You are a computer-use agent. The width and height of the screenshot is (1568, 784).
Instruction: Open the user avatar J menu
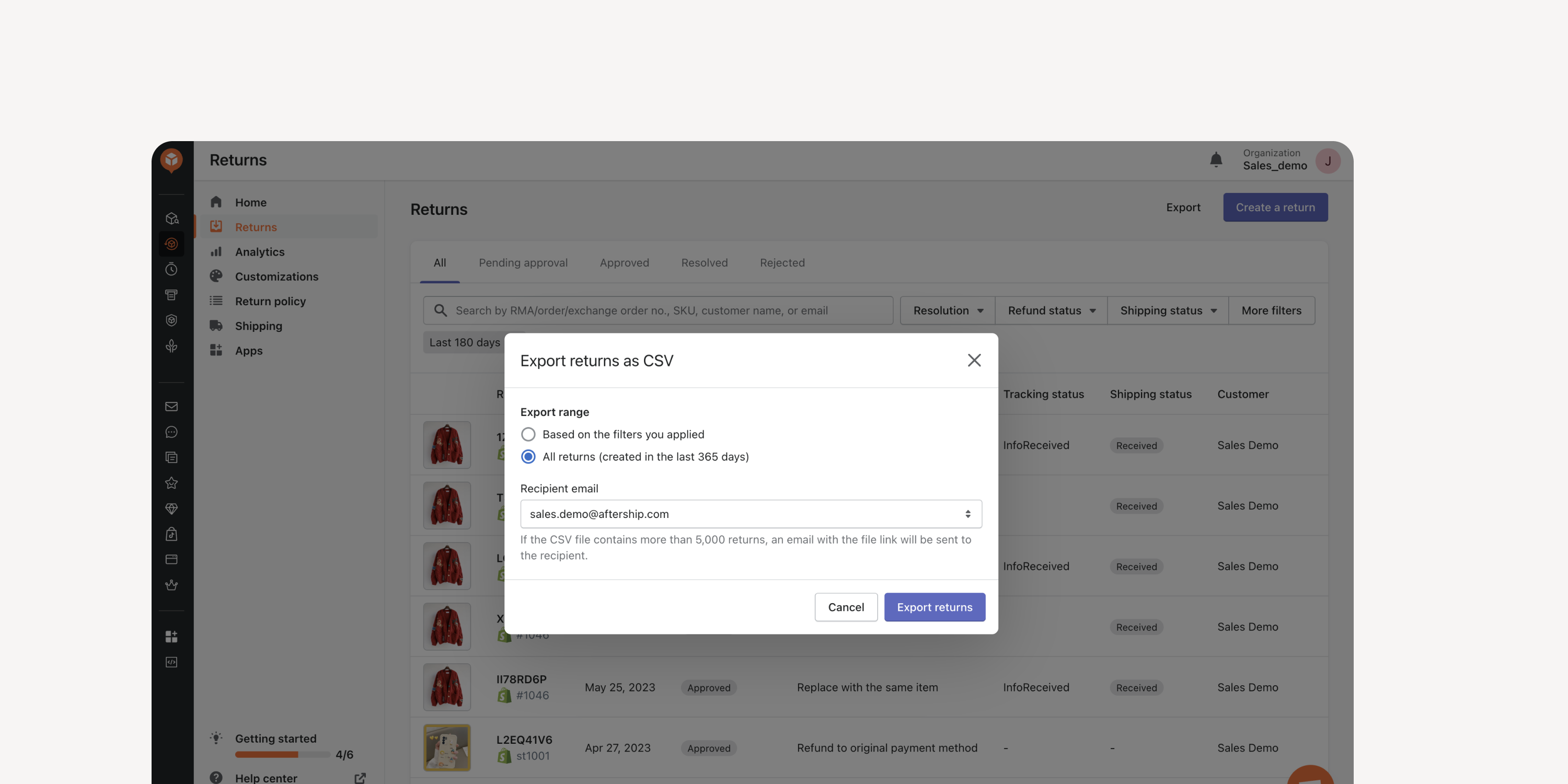pyautogui.click(x=1328, y=160)
